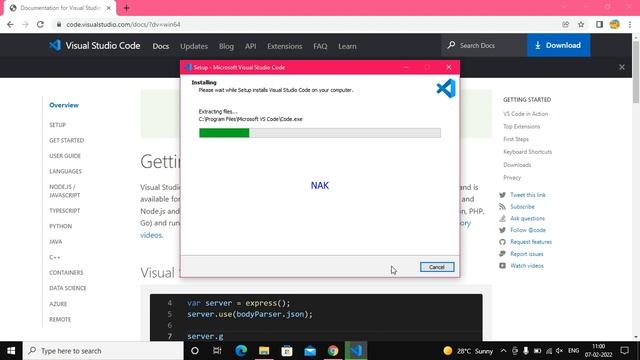Screen dimensions: 640x360
Task: Jump to Privacy section
Action: point(512,178)
